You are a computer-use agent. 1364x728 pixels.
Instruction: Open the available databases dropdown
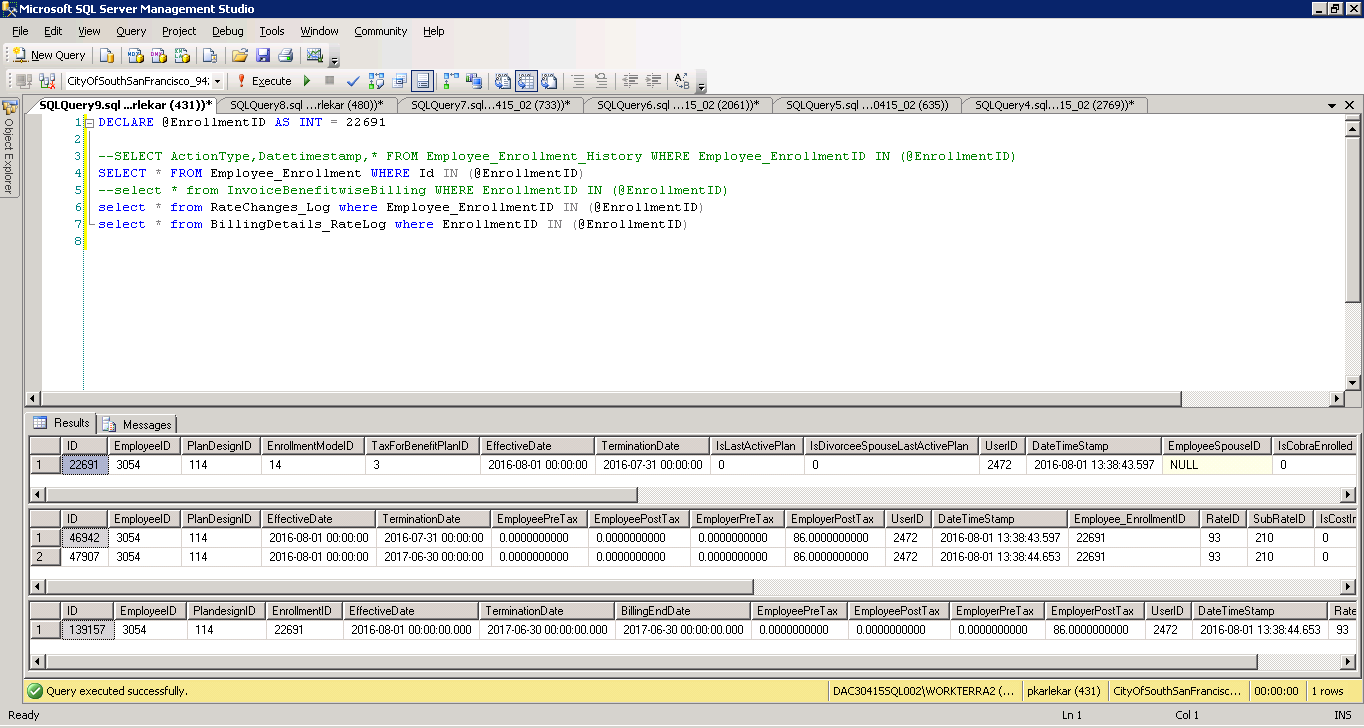[218, 81]
